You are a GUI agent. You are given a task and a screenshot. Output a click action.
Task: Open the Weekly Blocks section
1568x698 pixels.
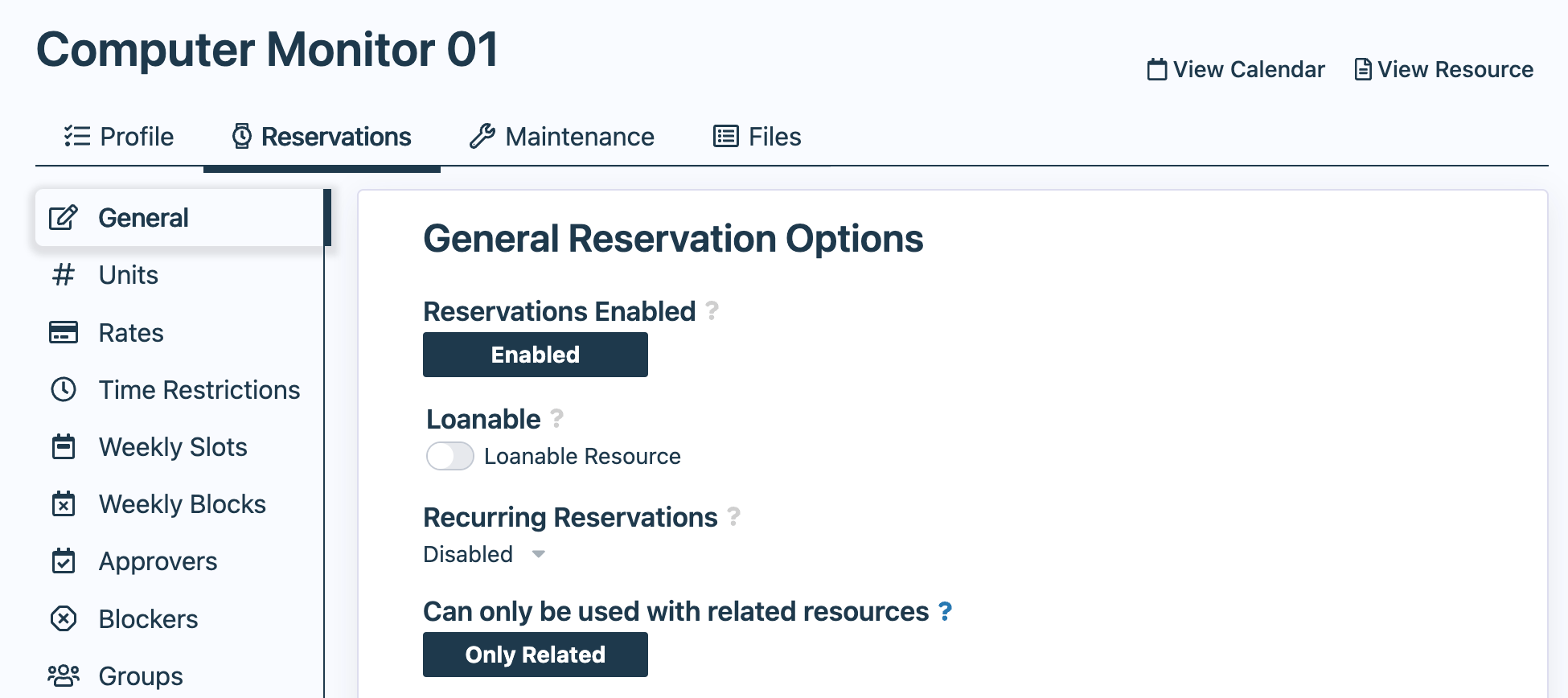(x=182, y=504)
